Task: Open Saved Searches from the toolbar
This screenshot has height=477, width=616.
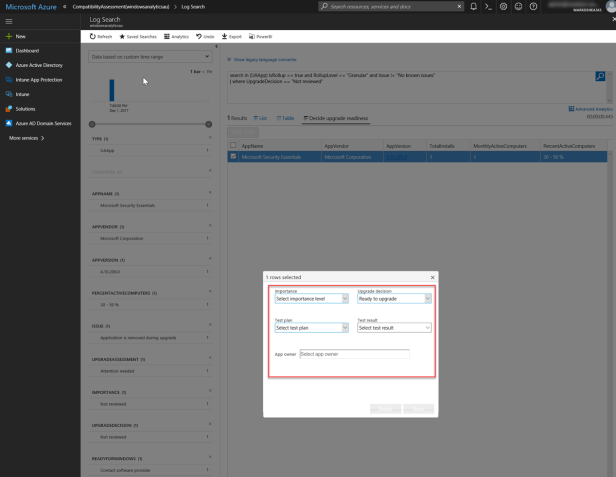Action: coord(139,36)
